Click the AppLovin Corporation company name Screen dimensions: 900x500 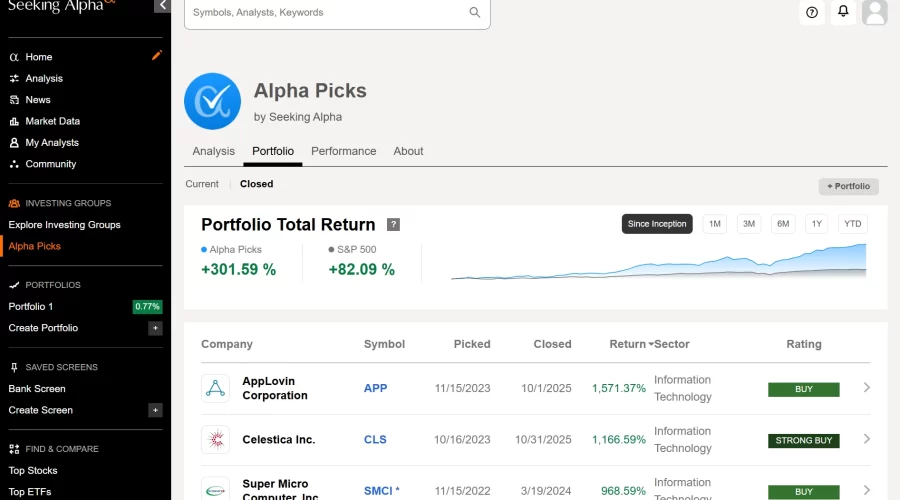coord(275,388)
